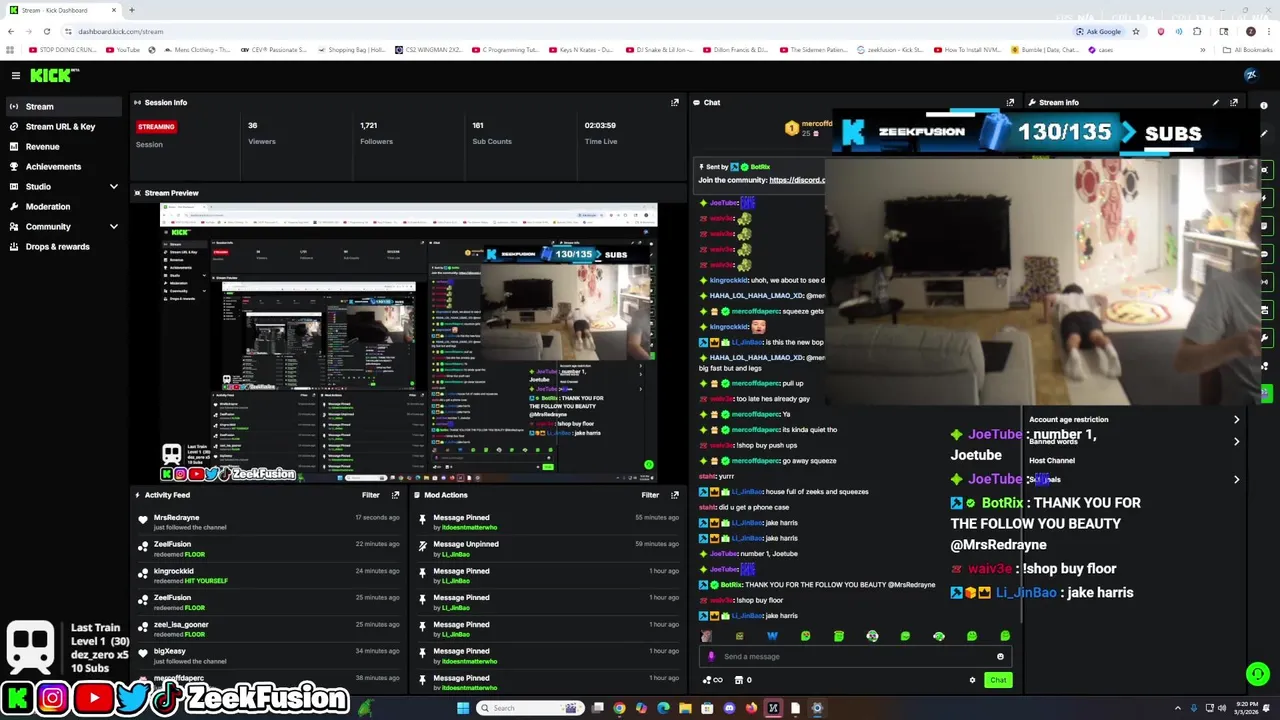Click the browser address bar
1280x720 pixels.
click(x=560, y=31)
